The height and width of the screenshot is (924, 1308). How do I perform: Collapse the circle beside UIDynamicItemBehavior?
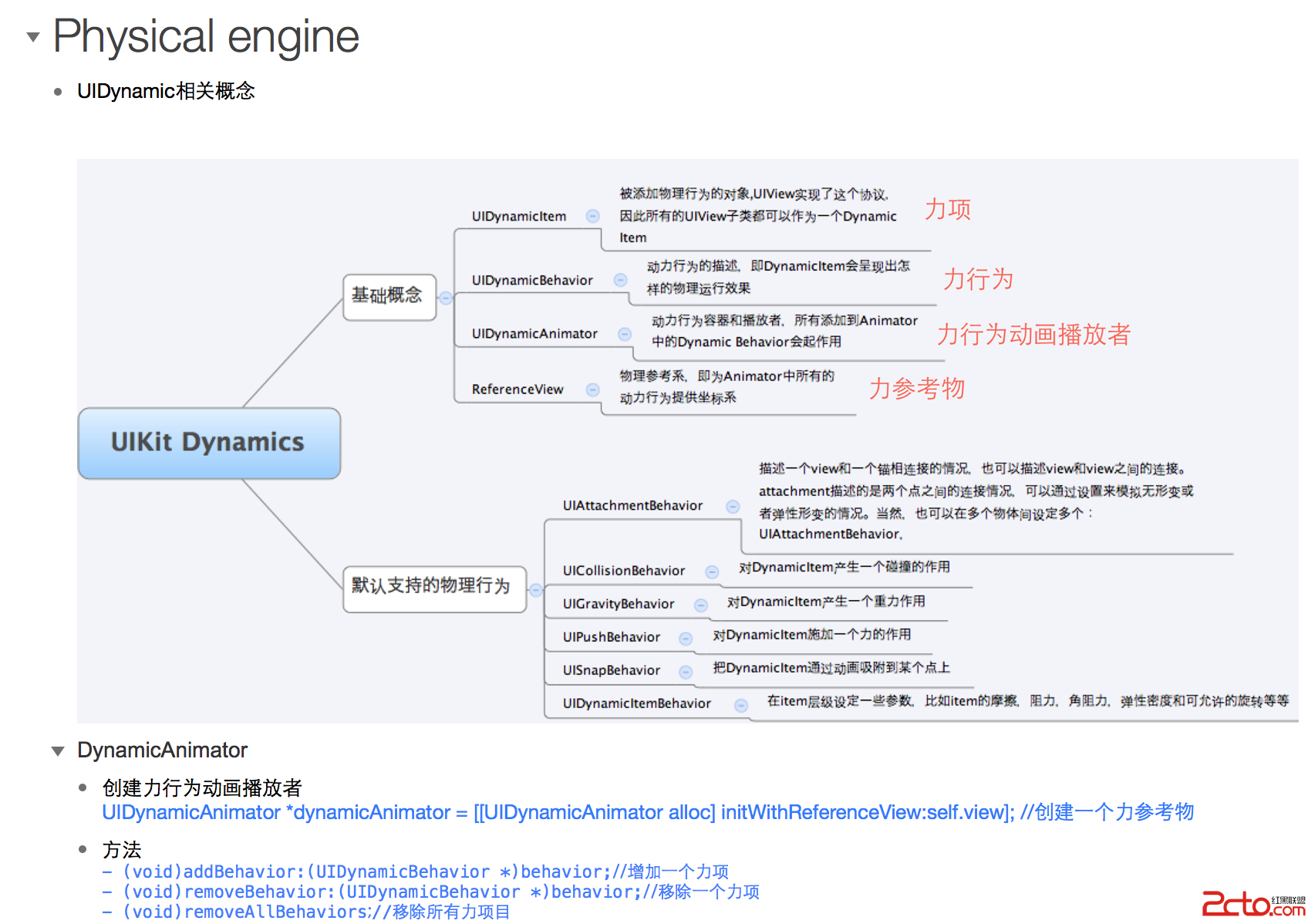740,704
